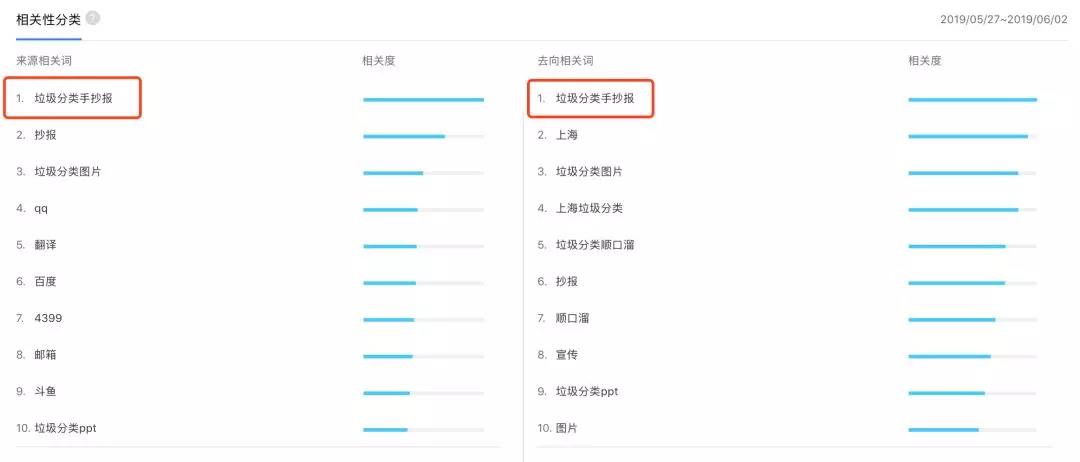Open source keyword 斗鱼
Screen dimensions: 1080x462
coord(45,391)
